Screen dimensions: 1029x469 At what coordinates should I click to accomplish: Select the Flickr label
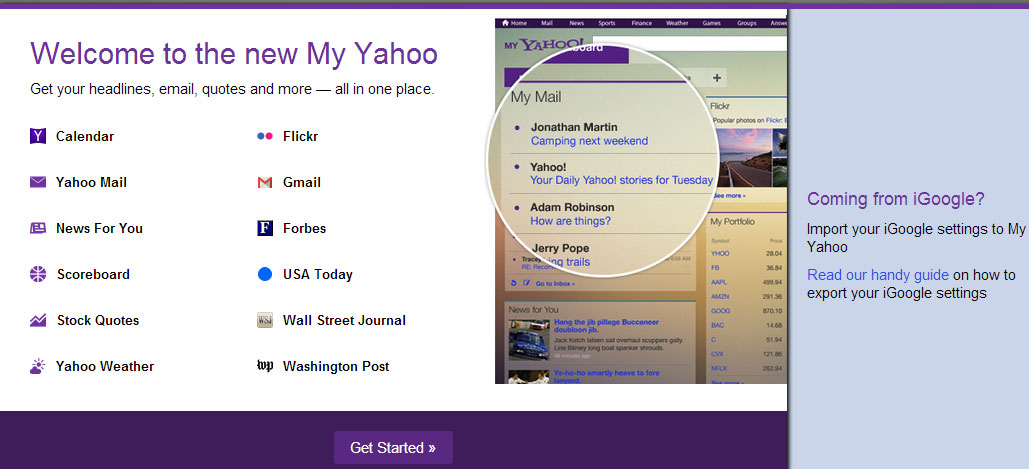pos(301,136)
